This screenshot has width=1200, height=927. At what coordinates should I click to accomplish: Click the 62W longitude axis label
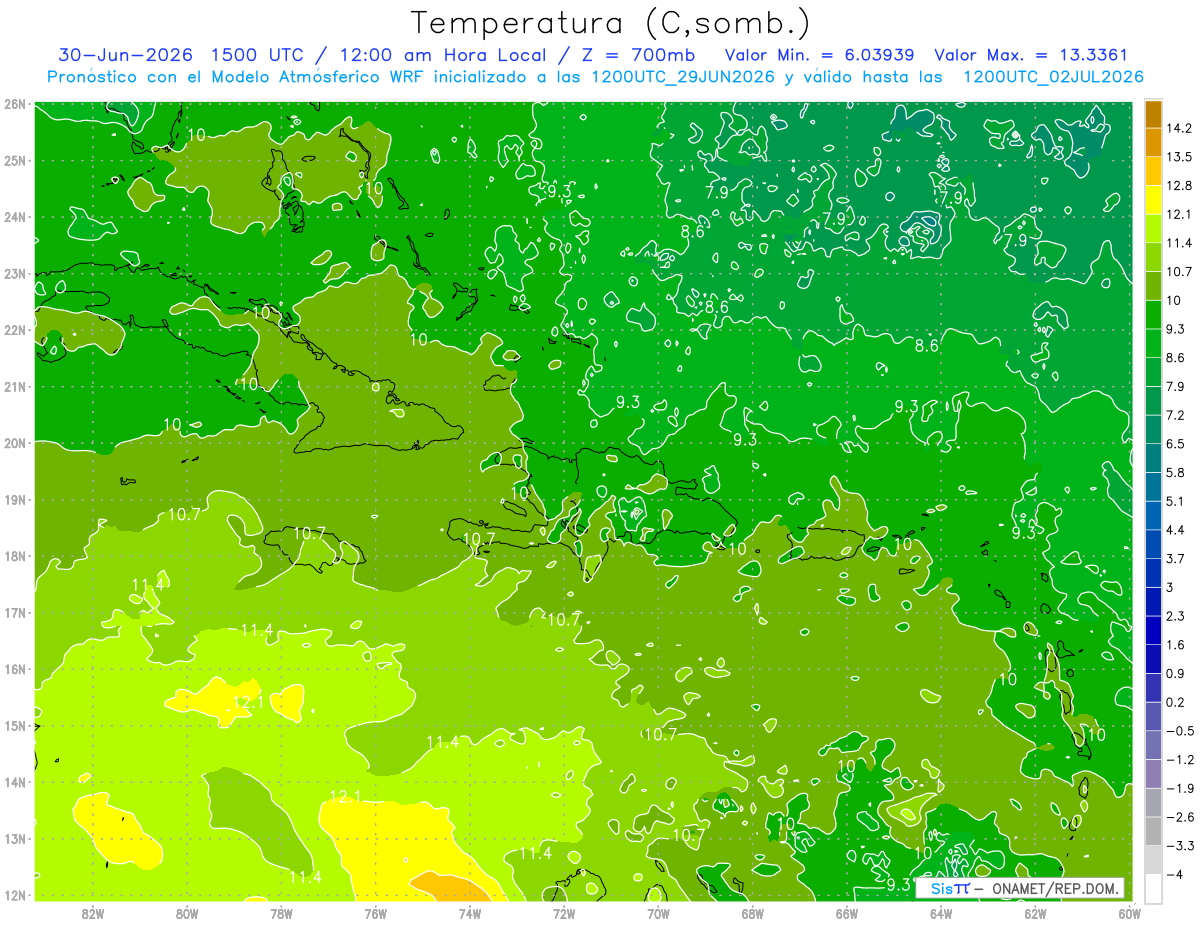pyautogui.click(x=1036, y=913)
